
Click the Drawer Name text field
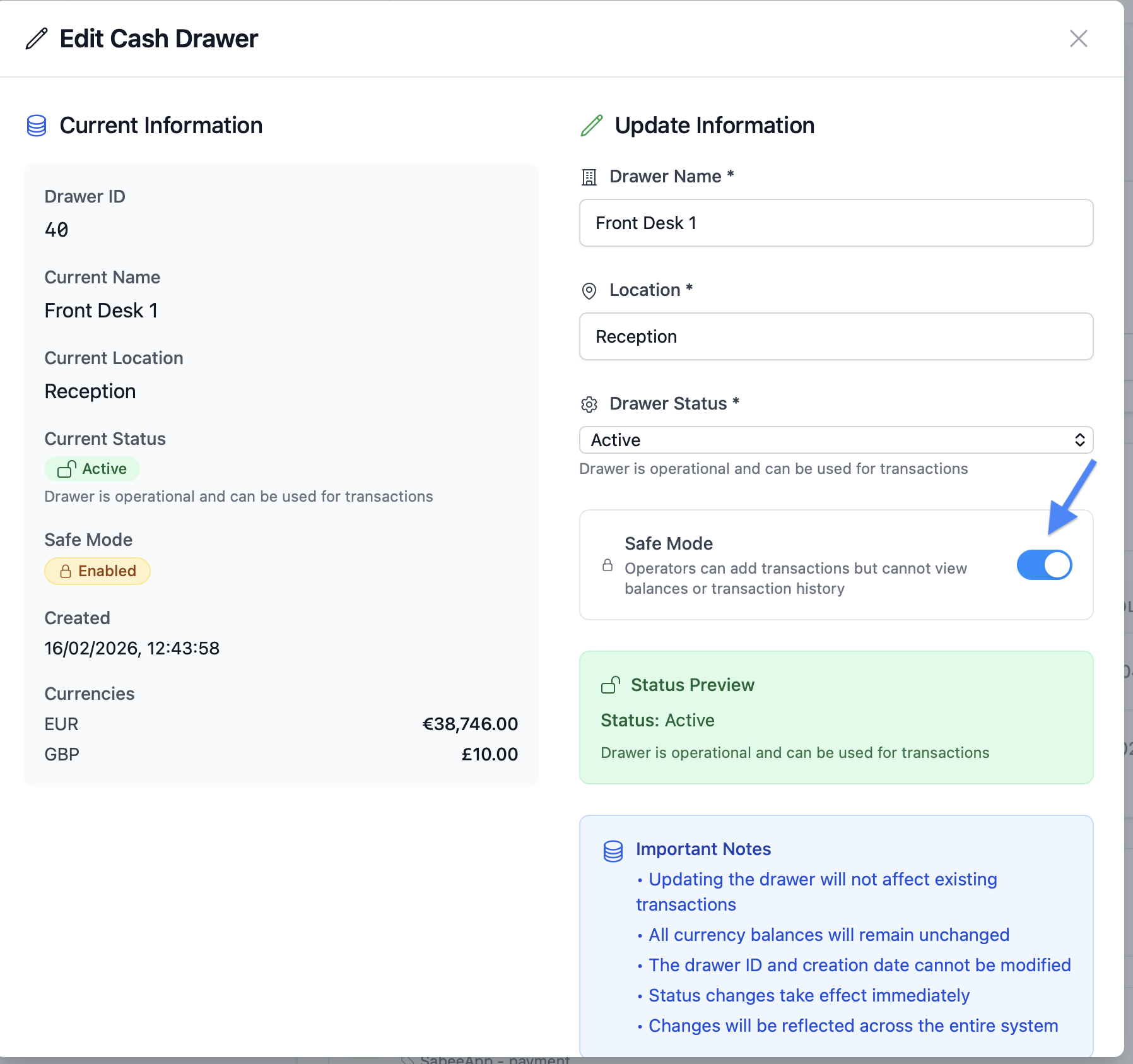pos(835,223)
